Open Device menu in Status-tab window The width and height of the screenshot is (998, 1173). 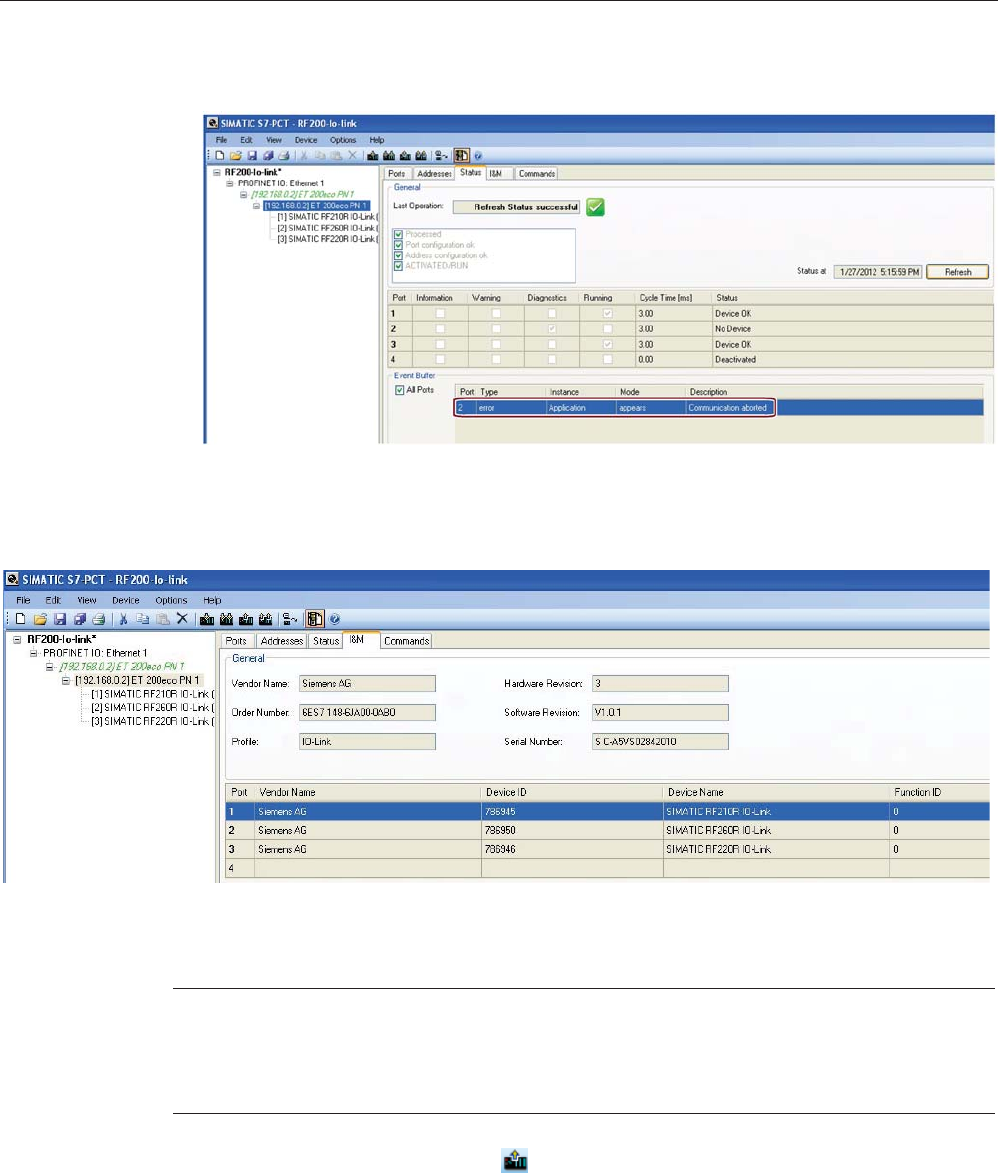[305, 140]
